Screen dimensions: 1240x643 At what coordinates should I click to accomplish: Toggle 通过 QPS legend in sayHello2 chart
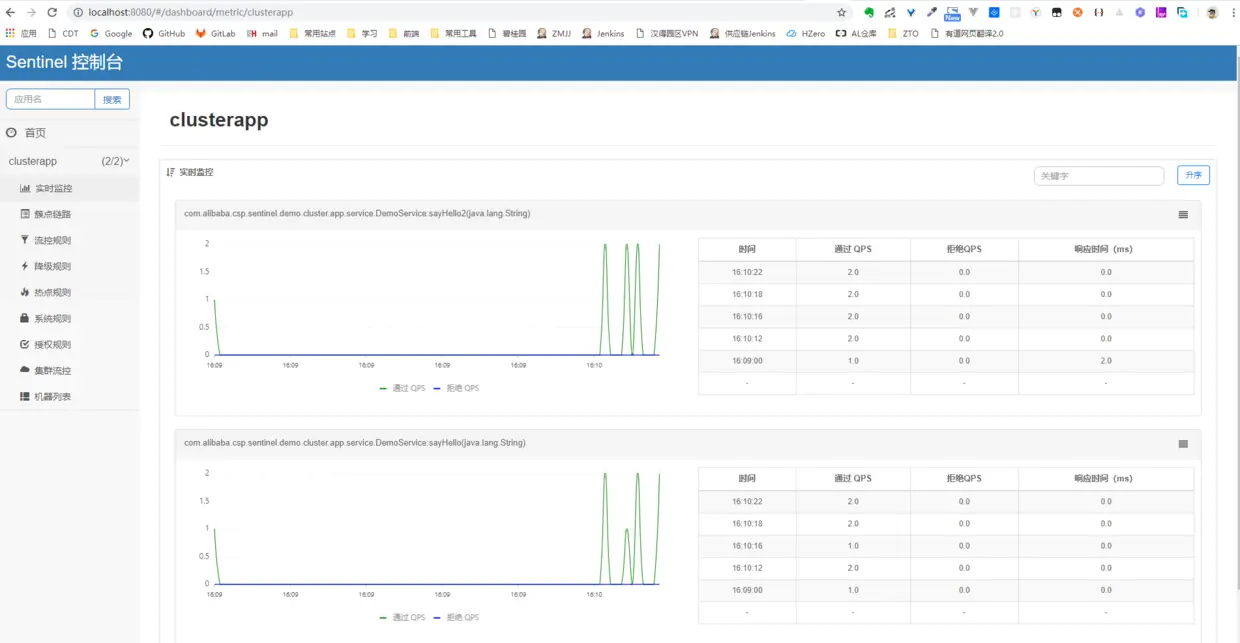point(402,388)
